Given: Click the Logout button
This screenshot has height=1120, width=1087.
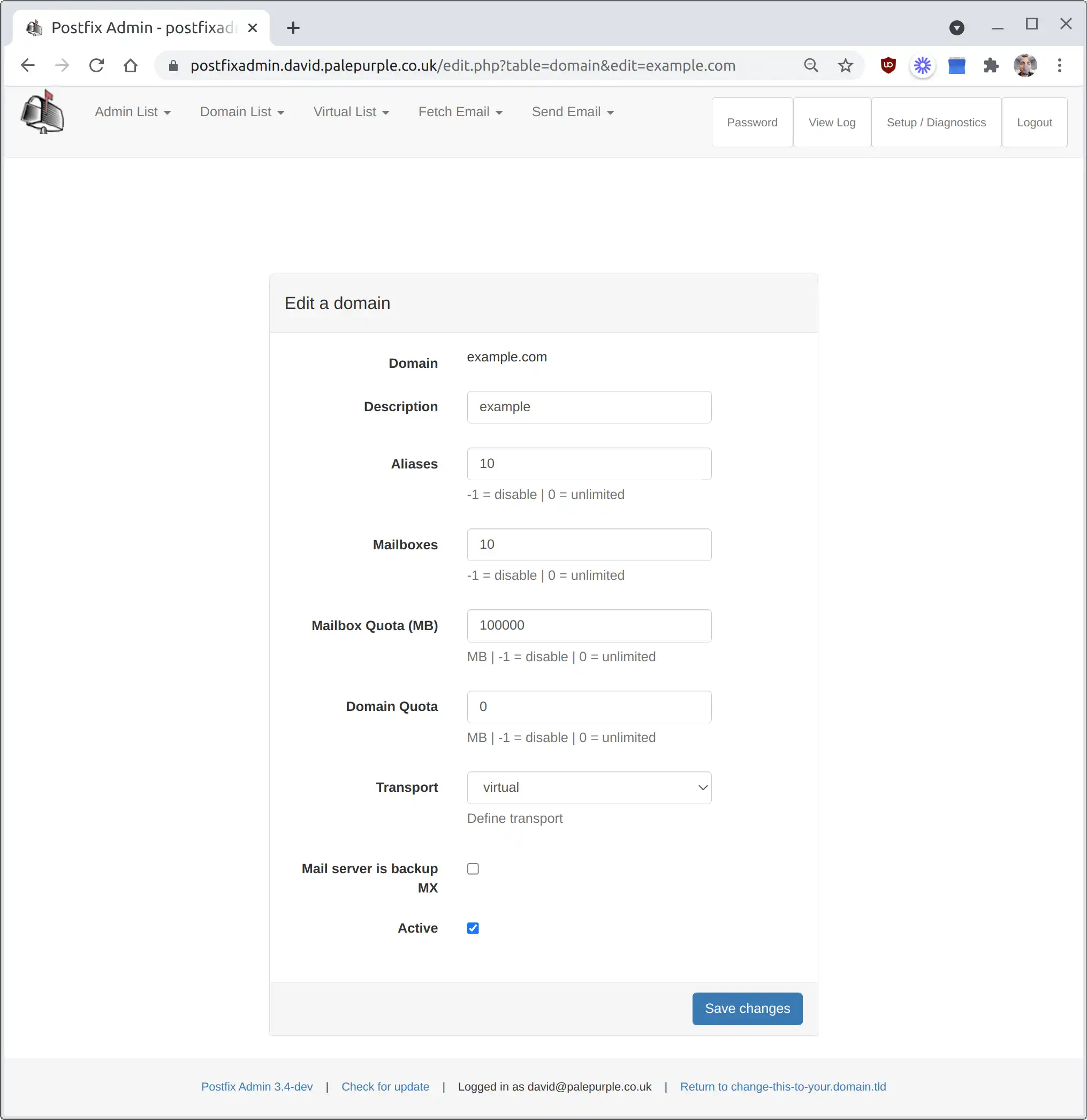Looking at the screenshot, I should pyautogui.click(x=1034, y=121).
